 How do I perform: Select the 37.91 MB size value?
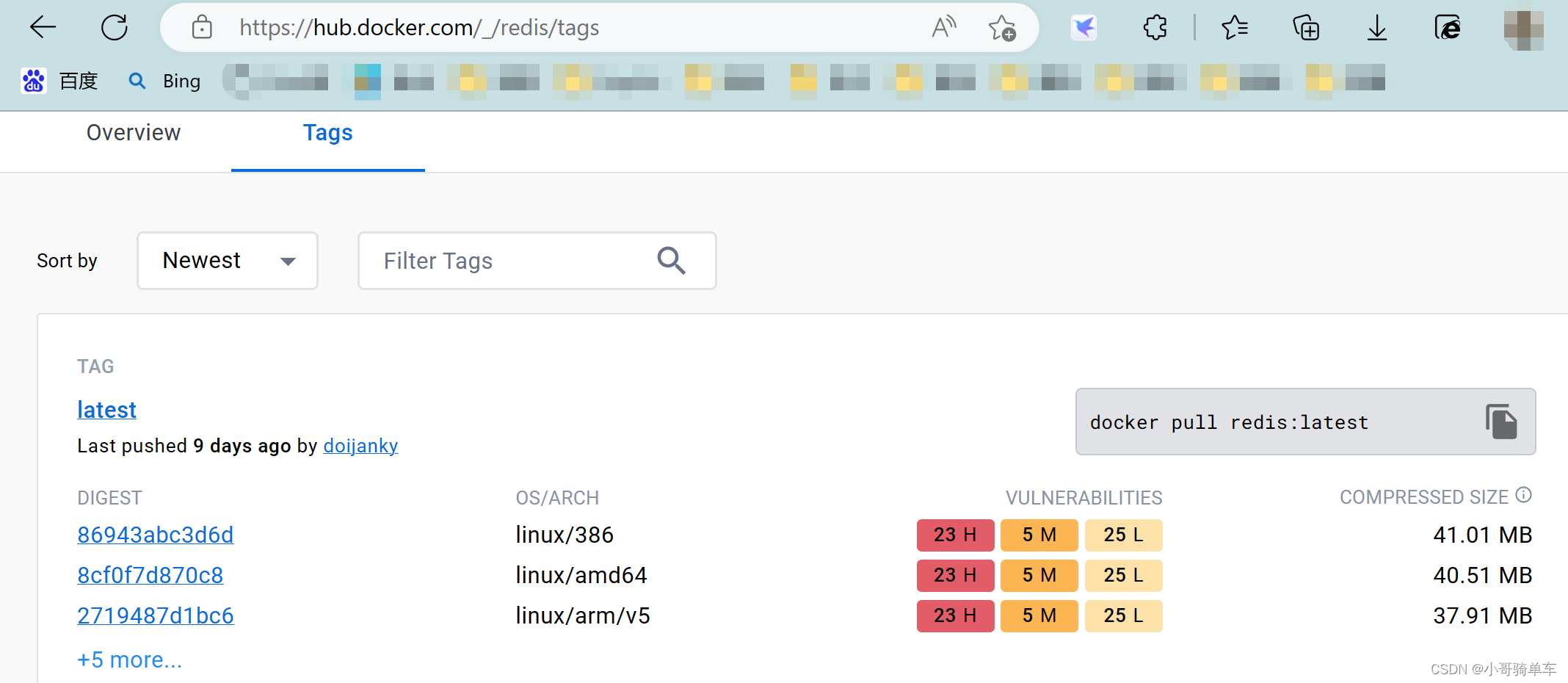point(1482,615)
